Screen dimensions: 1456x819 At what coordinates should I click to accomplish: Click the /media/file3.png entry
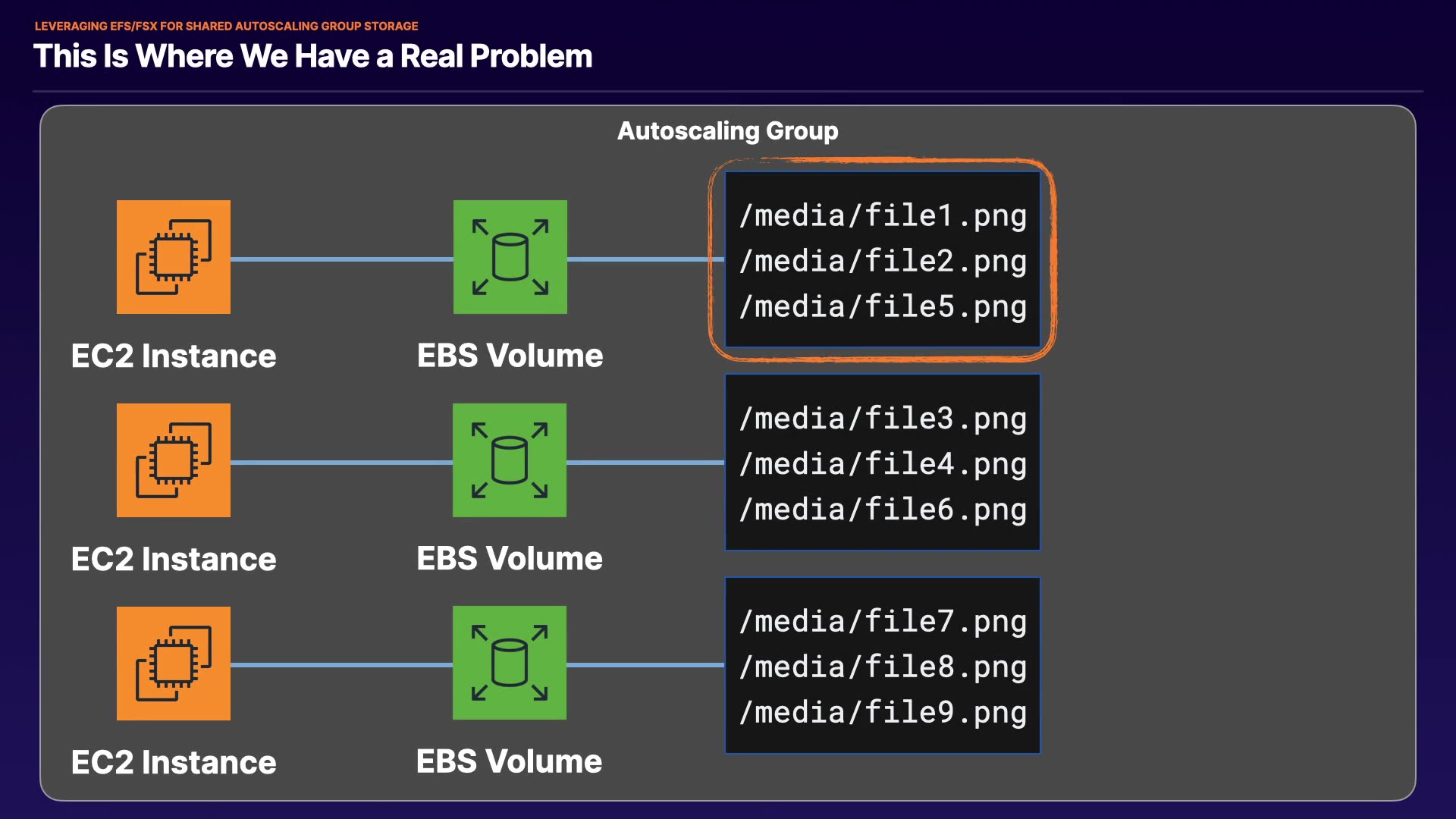[x=883, y=419]
